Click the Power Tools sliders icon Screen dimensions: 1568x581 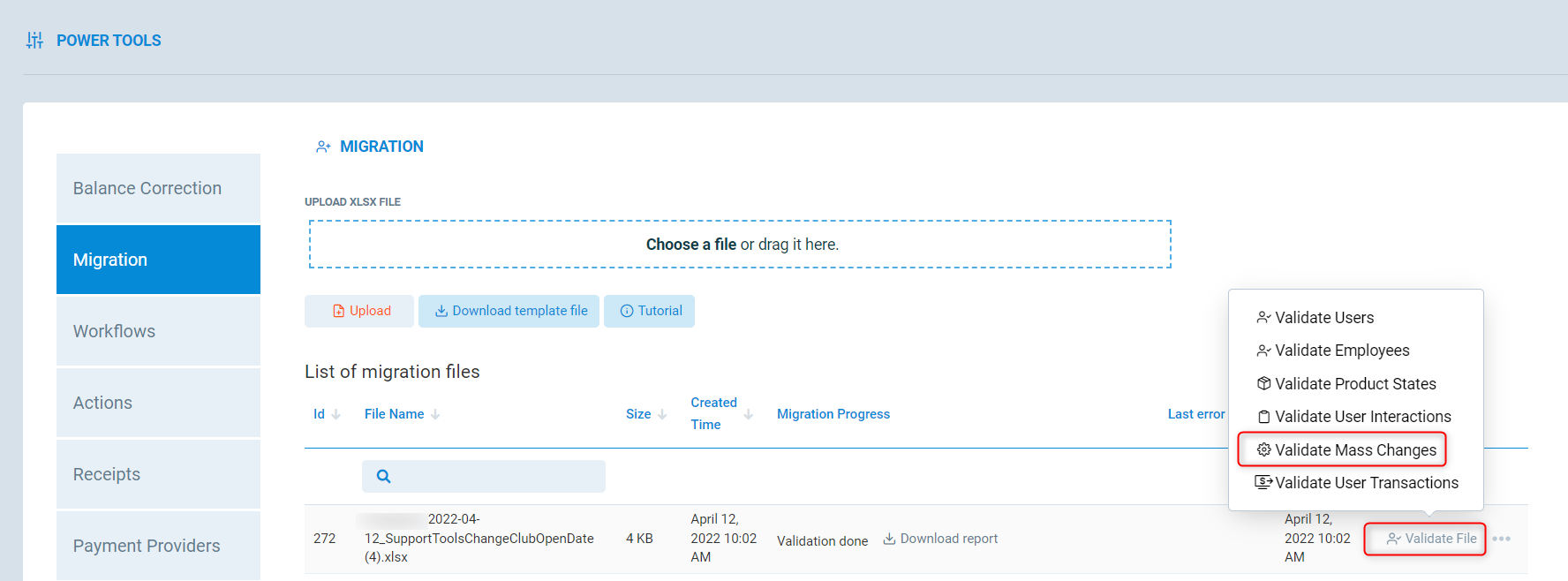point(34,41)
